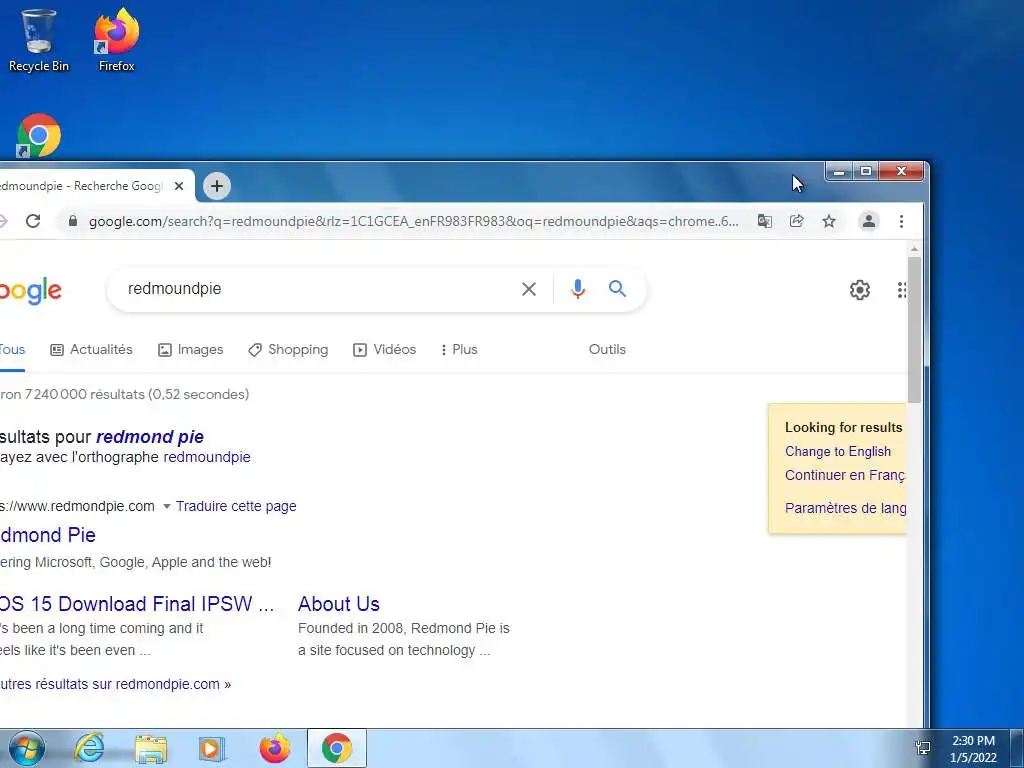Click the results count text
The image size is (1024, 768).
click(125, 394)
